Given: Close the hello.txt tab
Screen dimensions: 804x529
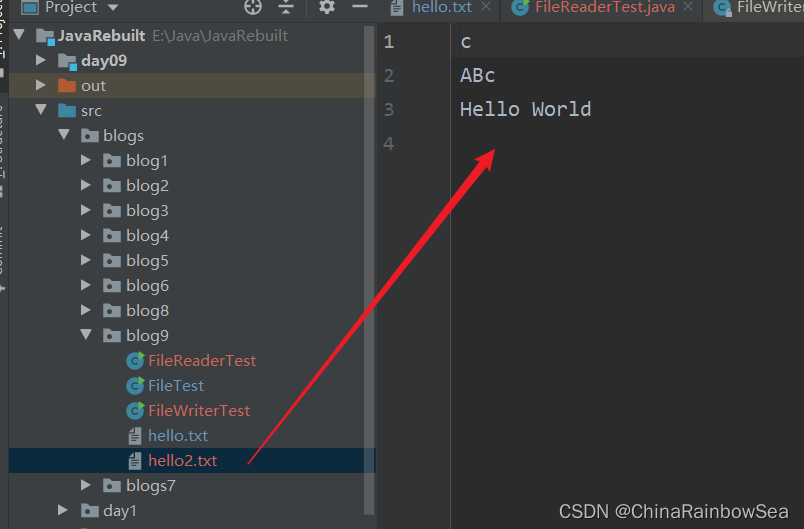Looking at the screenshot, I should tap(486, 7).
